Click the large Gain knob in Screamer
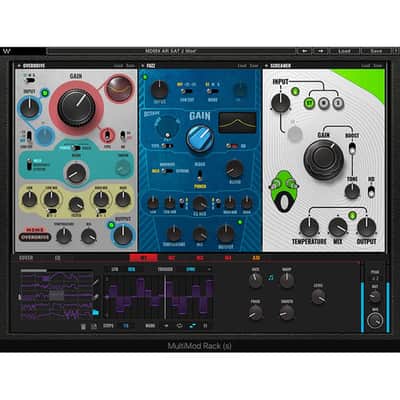This screenshot has height=400, width=400. (323, 160)
